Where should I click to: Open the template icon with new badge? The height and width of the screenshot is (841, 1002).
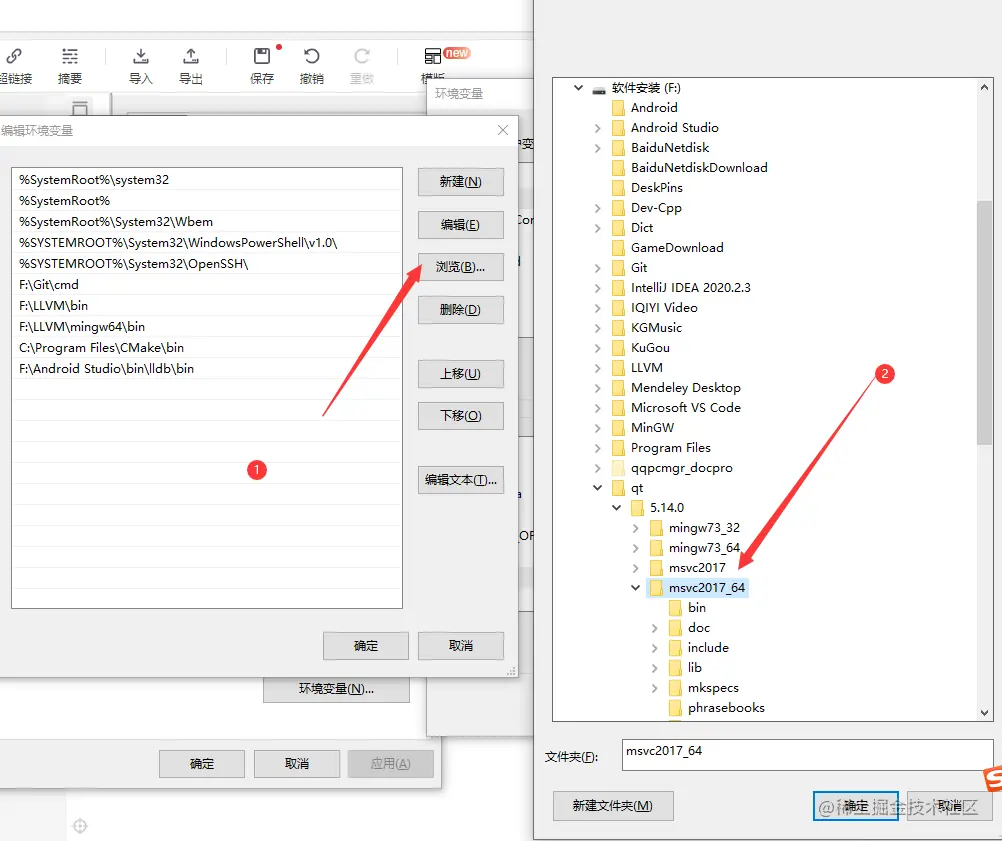pos(433,56)
